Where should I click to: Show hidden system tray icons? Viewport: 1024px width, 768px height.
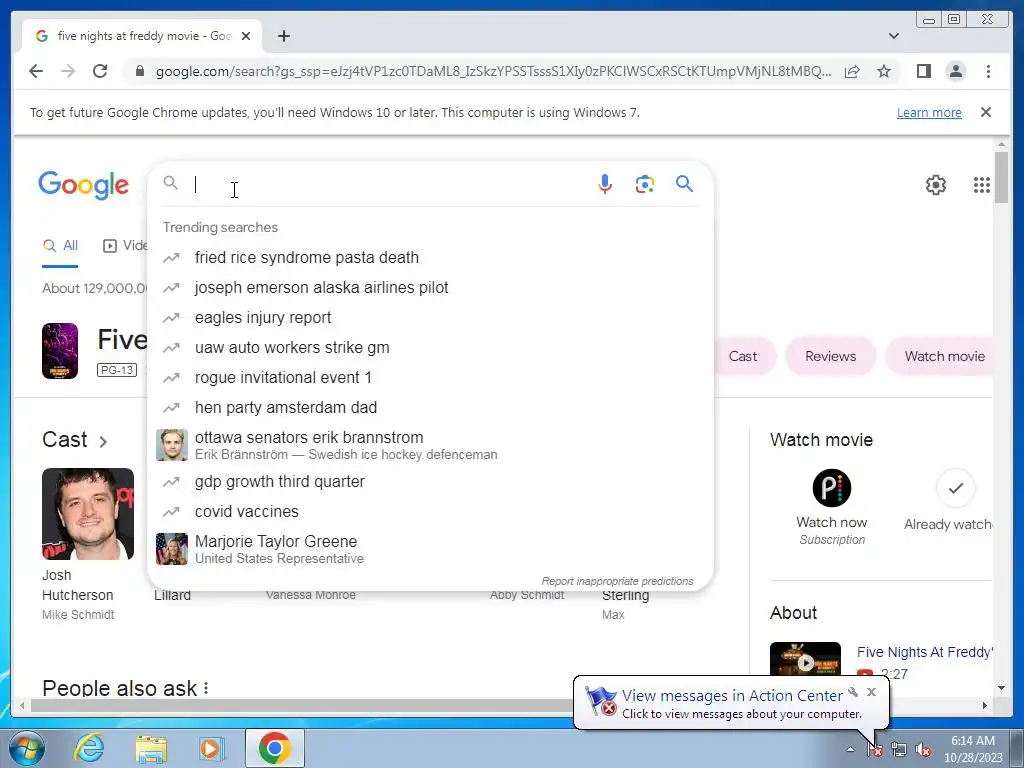[x=850, y=749]
